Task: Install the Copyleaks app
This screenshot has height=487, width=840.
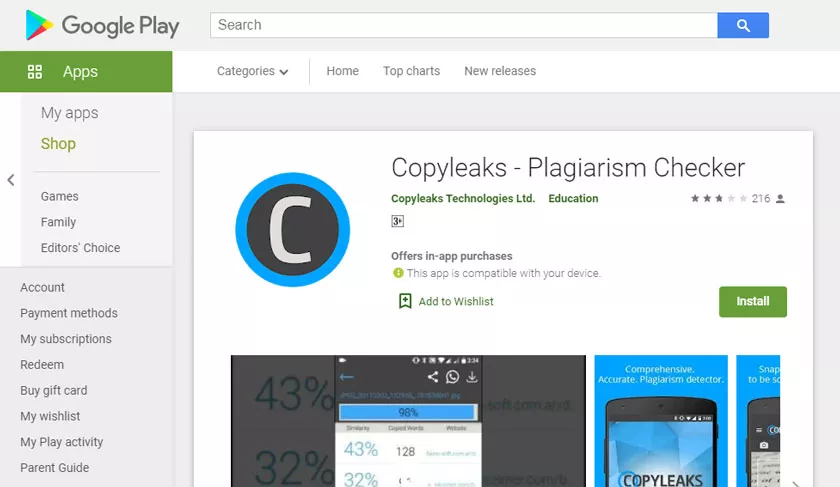Action: (753, 302)
